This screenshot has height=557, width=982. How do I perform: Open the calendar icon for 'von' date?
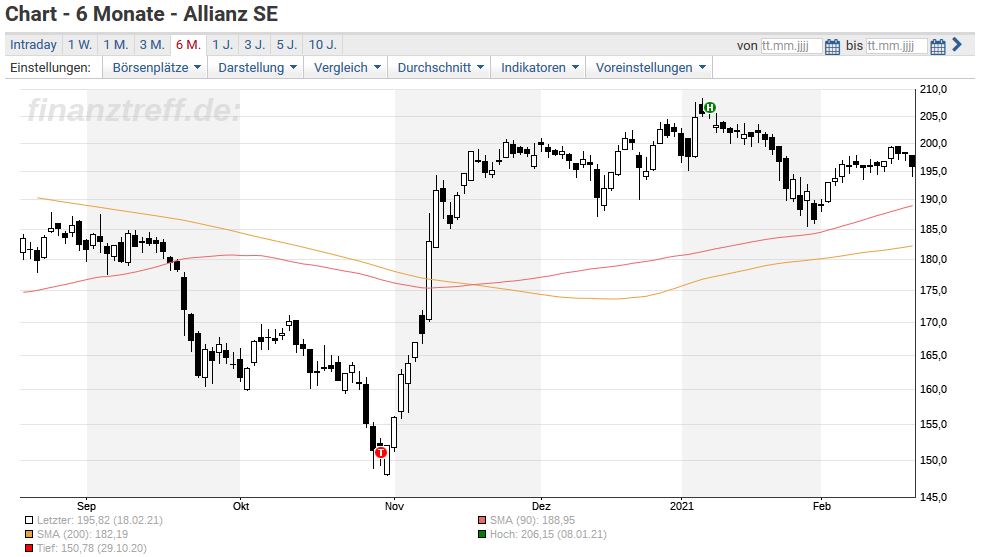832,46
